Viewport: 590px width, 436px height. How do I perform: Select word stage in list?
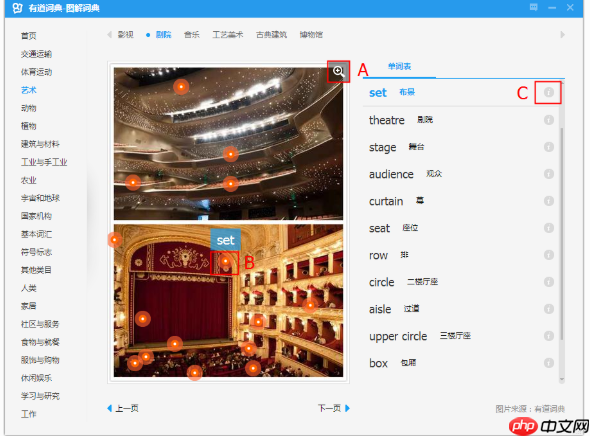(382, 147)
